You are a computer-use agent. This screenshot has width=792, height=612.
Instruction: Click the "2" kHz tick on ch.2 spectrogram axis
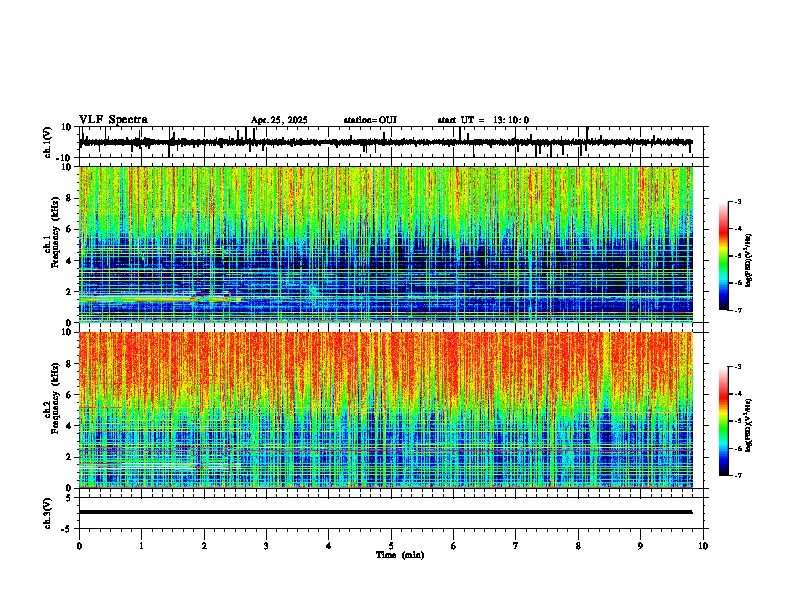tap(69, 457)
